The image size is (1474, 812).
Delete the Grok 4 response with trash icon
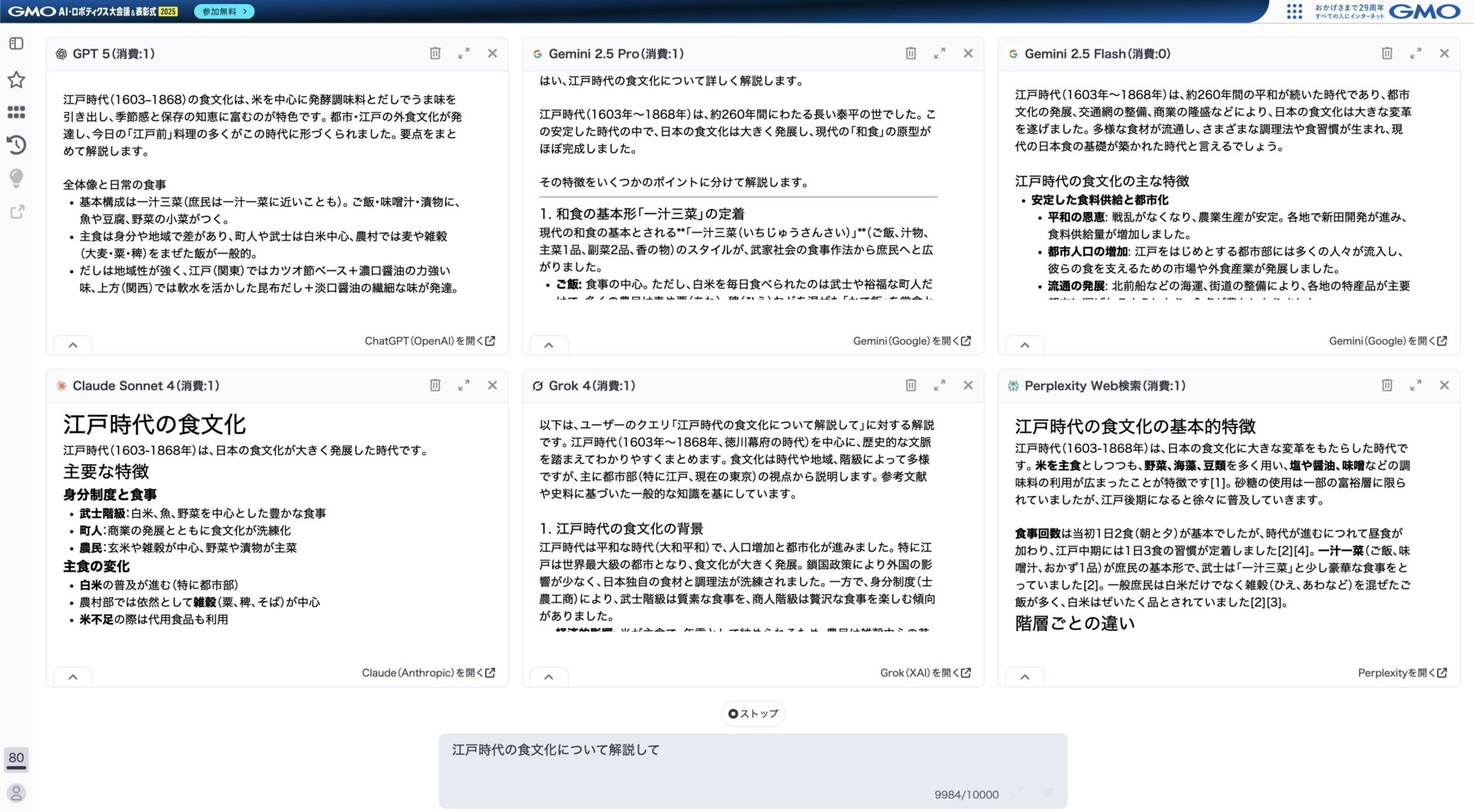click(911, 385)
